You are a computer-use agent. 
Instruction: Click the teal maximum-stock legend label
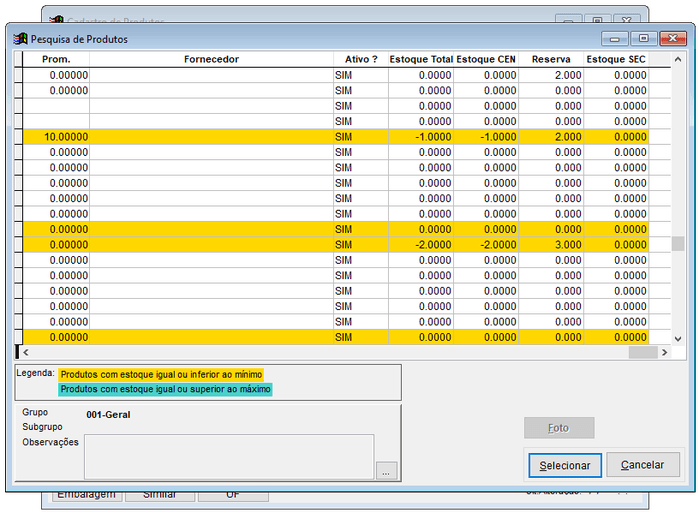pyautogui.click(x=165, y=389)
